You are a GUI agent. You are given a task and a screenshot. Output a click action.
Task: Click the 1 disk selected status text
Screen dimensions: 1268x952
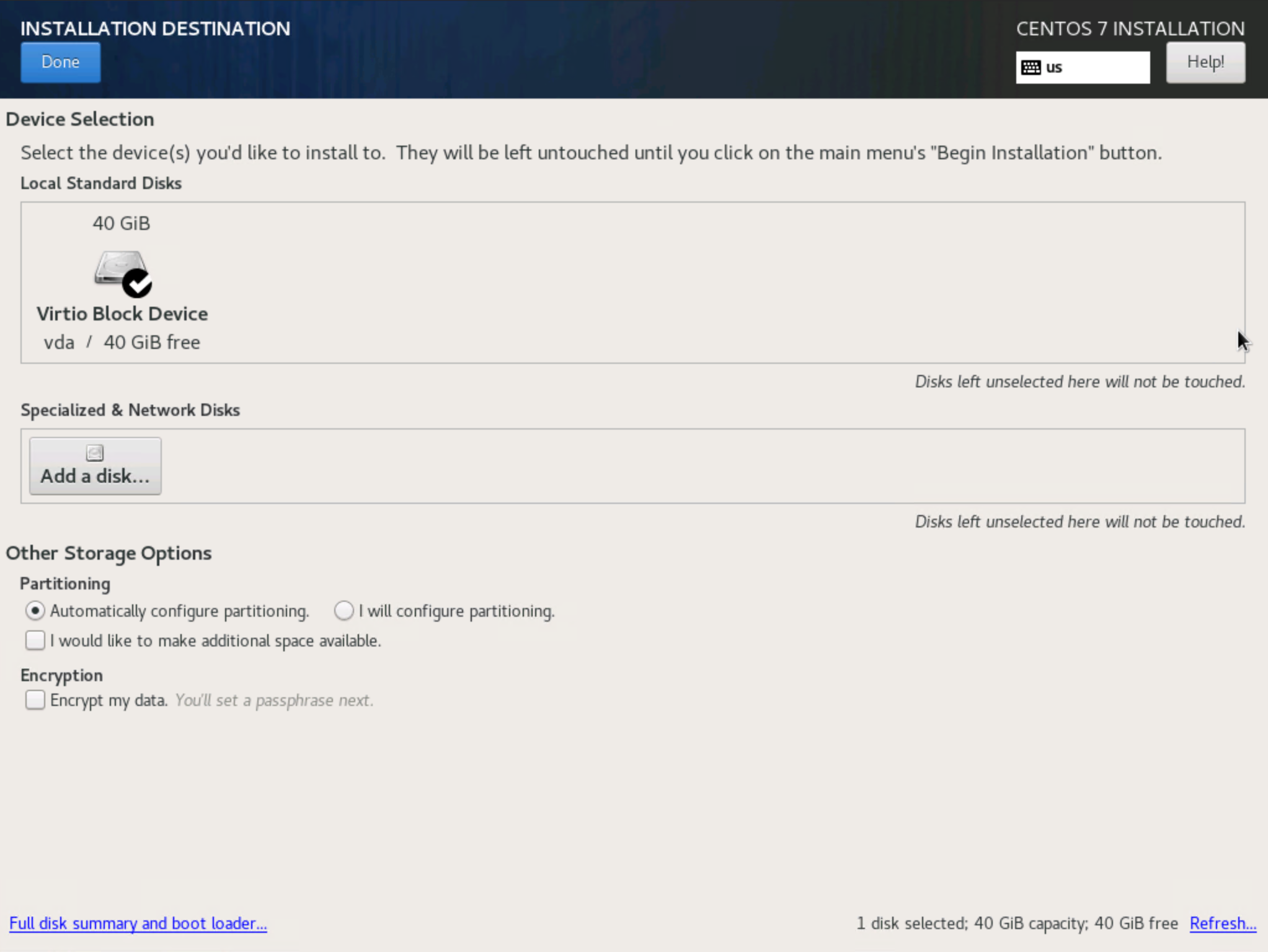pos(1017,923)
